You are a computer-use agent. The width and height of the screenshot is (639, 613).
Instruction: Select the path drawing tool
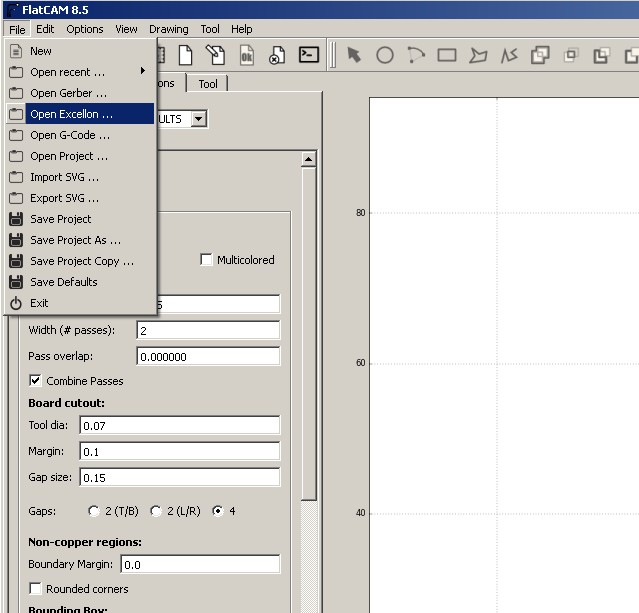[x=509, y=55]
